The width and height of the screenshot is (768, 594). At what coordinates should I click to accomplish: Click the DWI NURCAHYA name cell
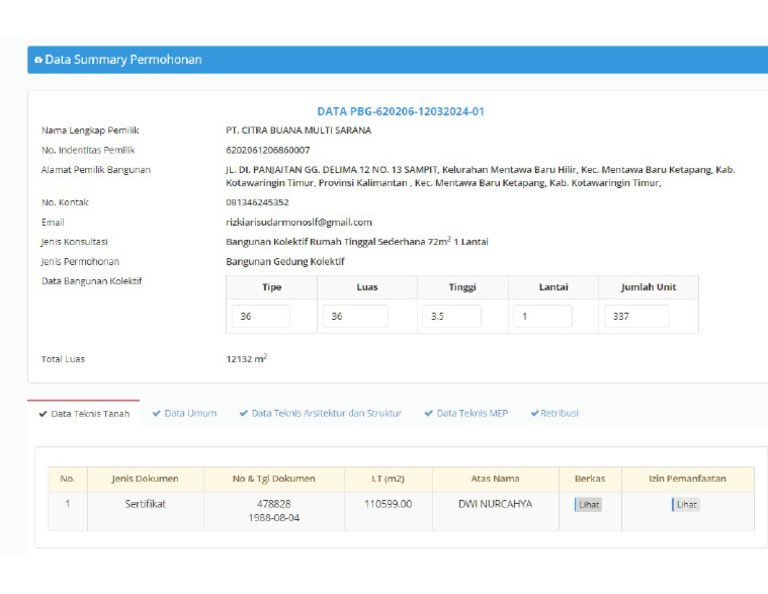(495, 504)
